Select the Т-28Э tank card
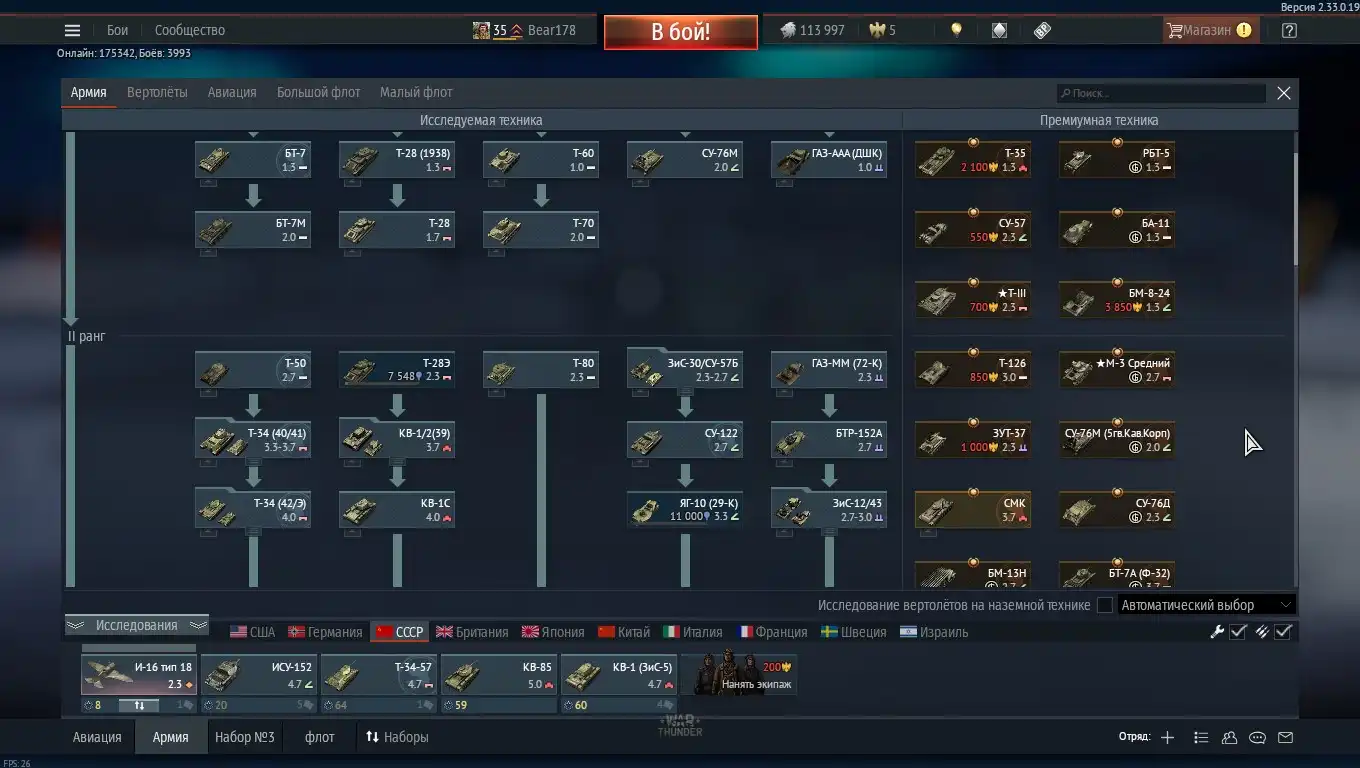The width and height of the screenshot is (1360, 768). tap(397, 370)
